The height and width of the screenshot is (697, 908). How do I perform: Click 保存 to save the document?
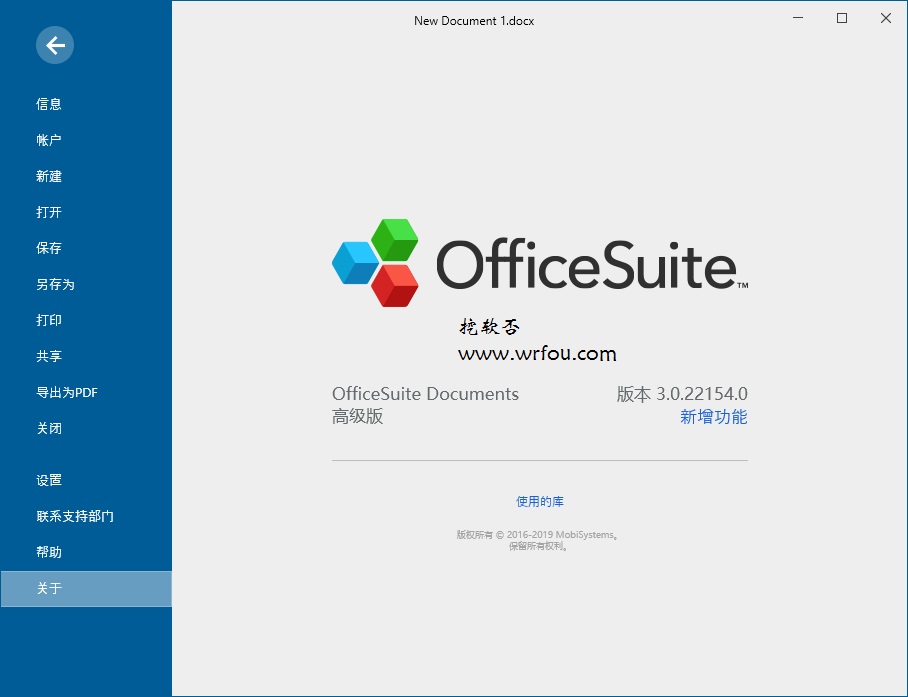(49, 248)
